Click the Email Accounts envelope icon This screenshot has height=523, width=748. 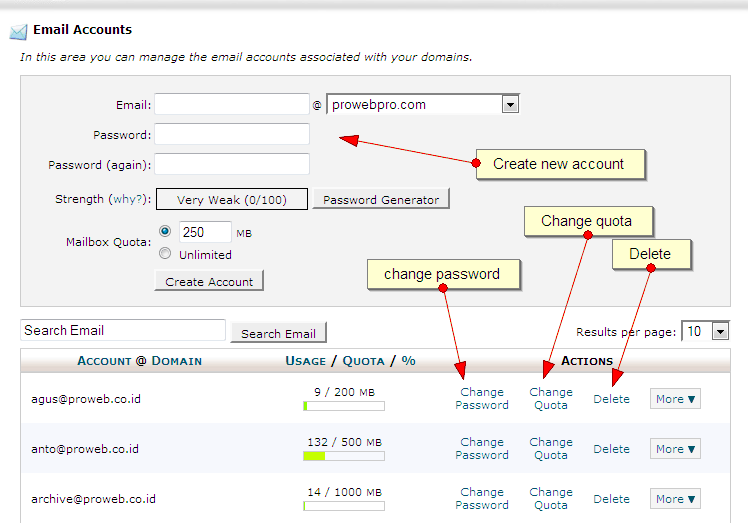pos(19,32)
